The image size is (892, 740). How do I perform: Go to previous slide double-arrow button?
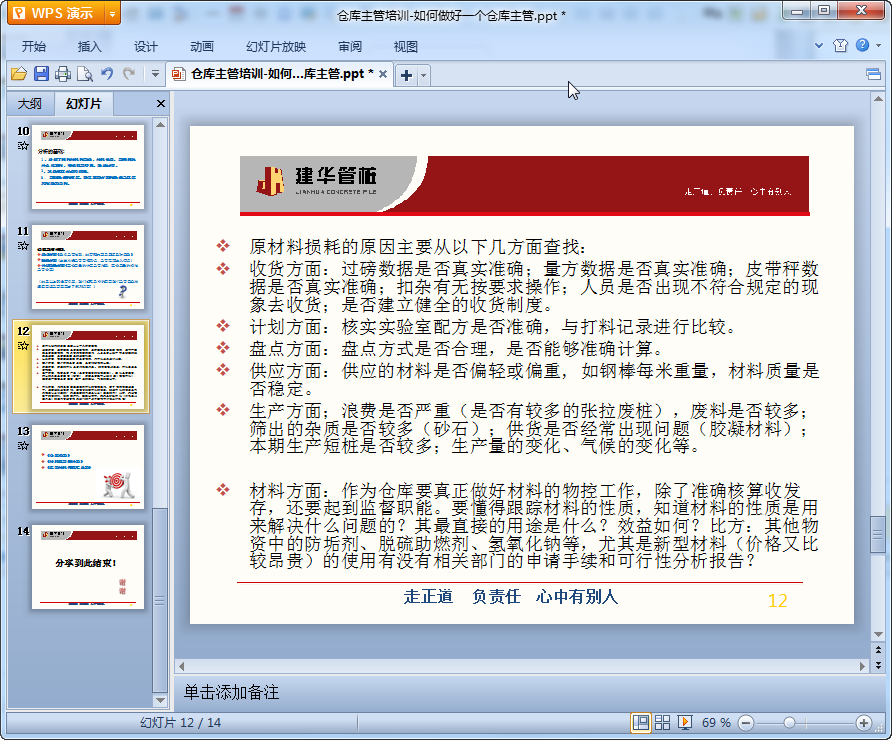tap(878, 650)
